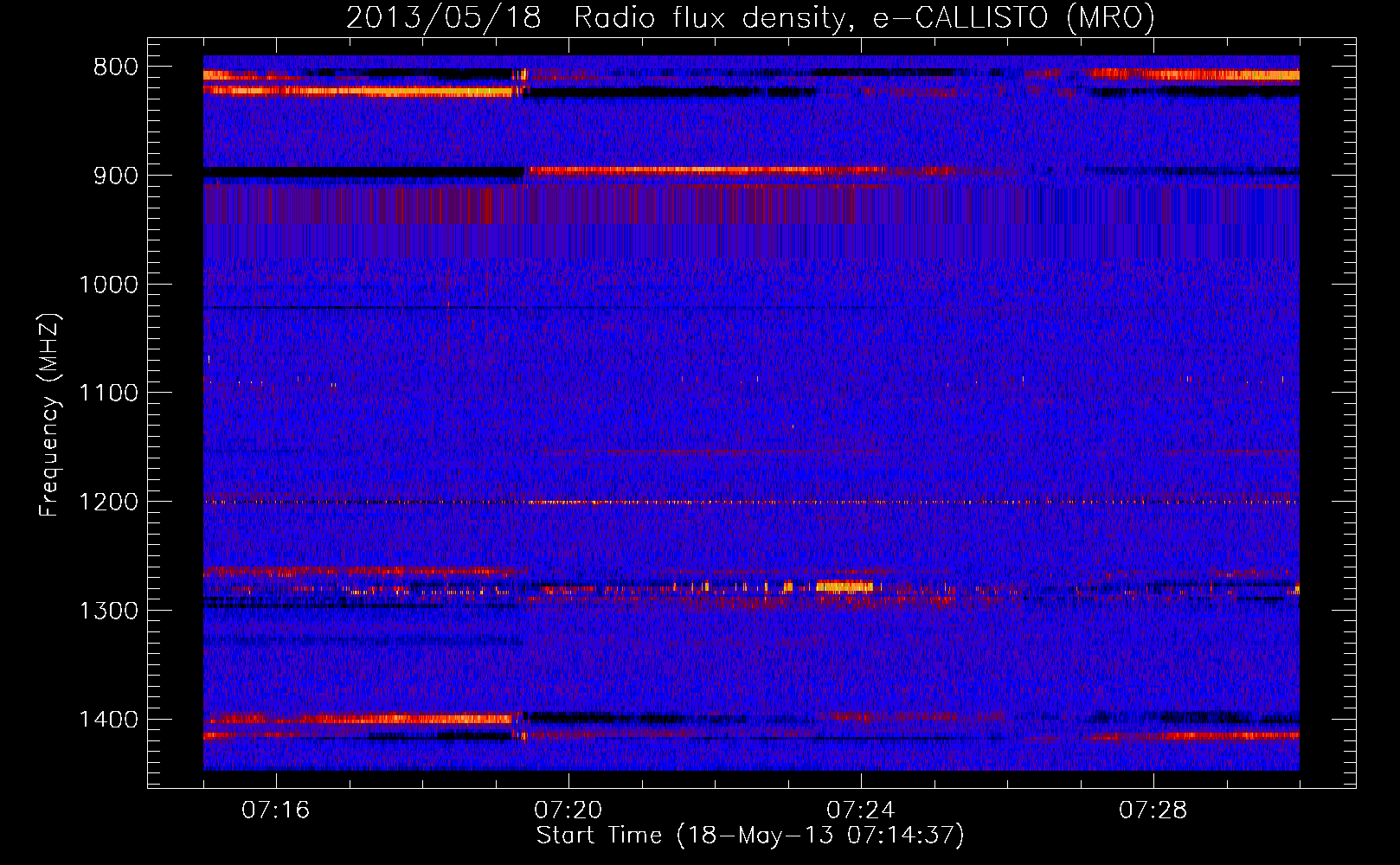Click the 07:16 time tick label
Image resolution: width=1400 pixels, height=865 pixels.
tap(275, 811)
